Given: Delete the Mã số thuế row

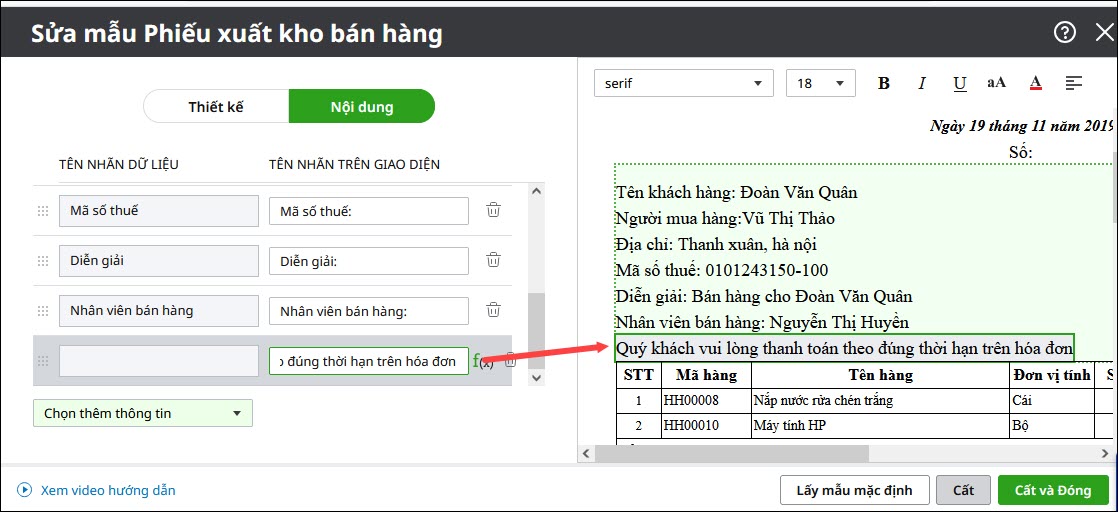Looking at the screenshot, I should [493, 210].
